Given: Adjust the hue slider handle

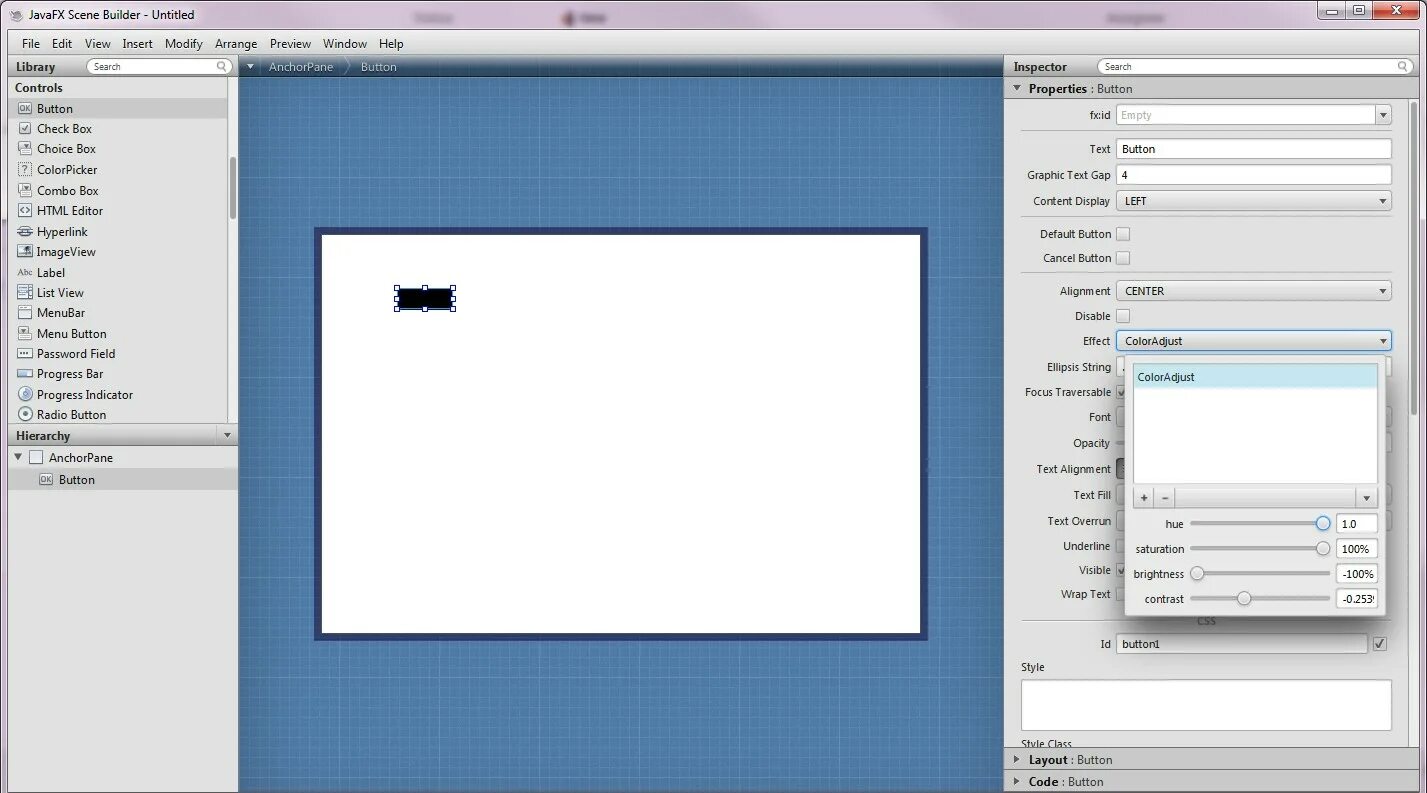Looking at the screenshot, I should (1323, 523).
